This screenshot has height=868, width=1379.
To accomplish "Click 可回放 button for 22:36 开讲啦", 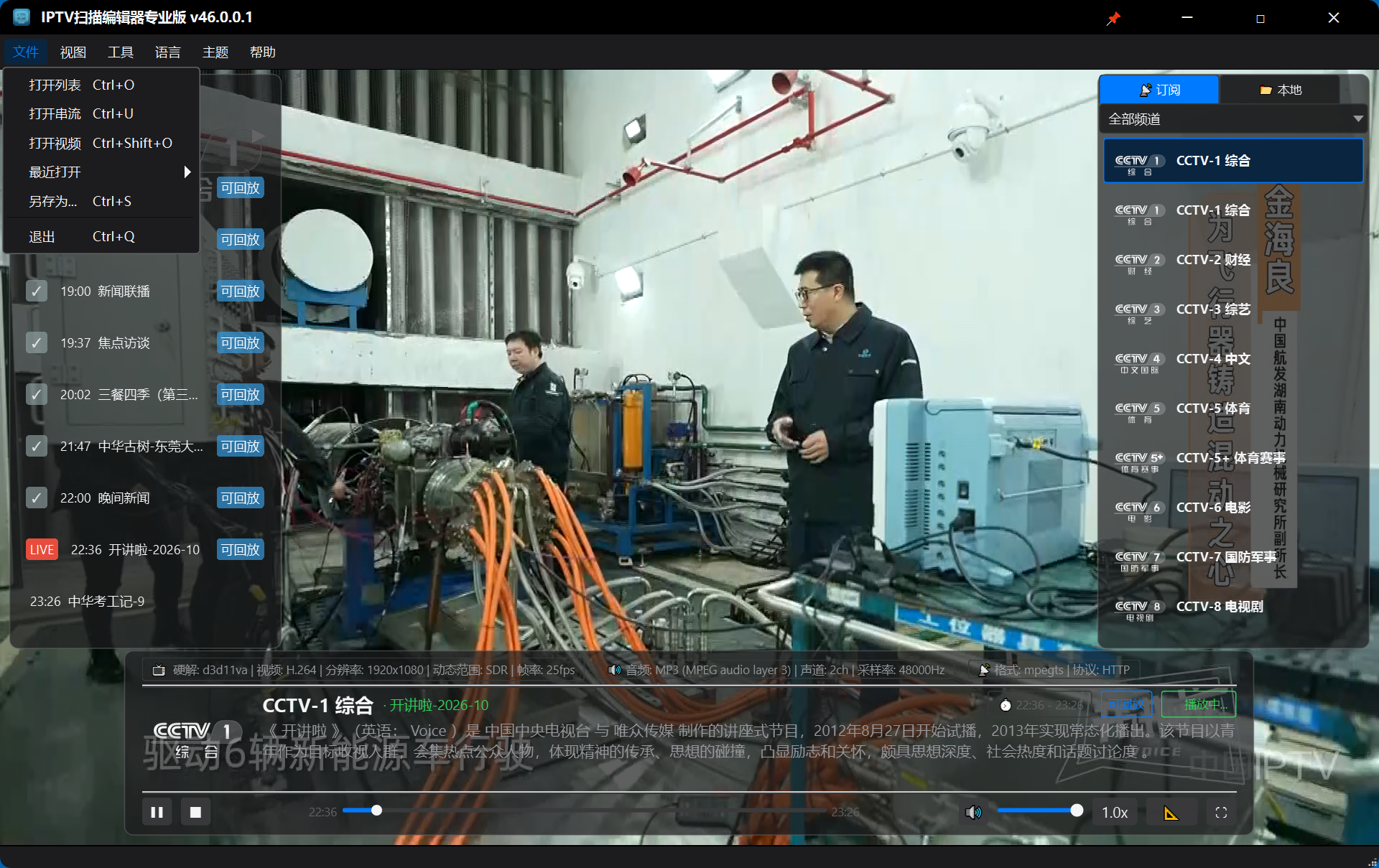I will tap(240, 549).
